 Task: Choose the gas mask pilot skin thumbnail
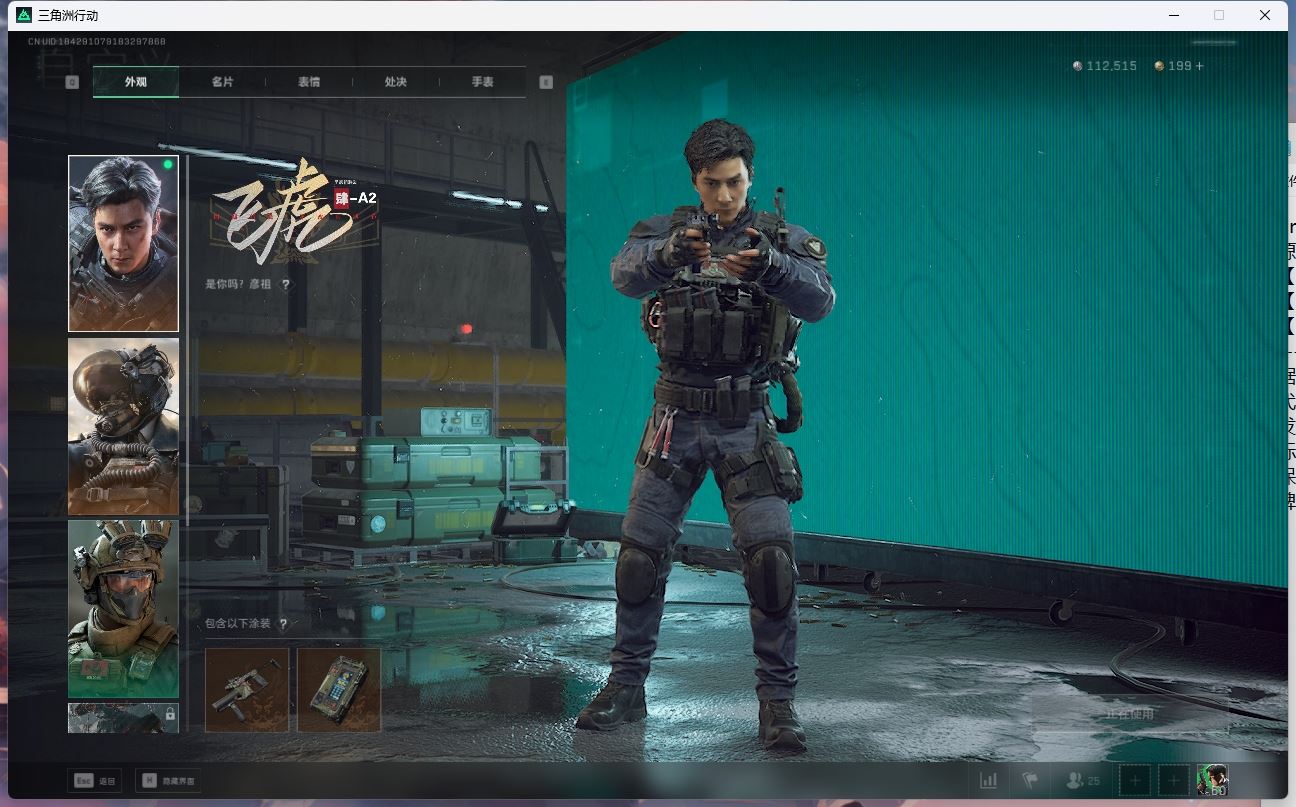[x=123, y=426]
